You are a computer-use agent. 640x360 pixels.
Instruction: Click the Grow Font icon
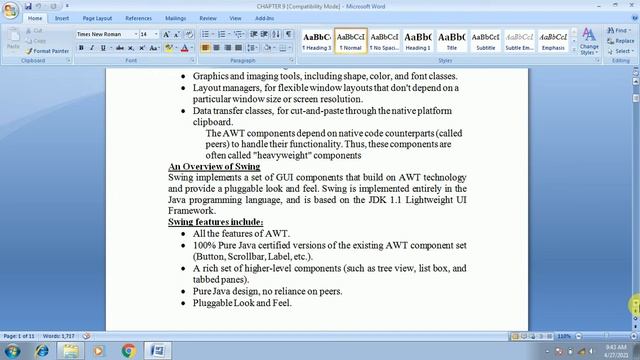click(x=166, y=34)
